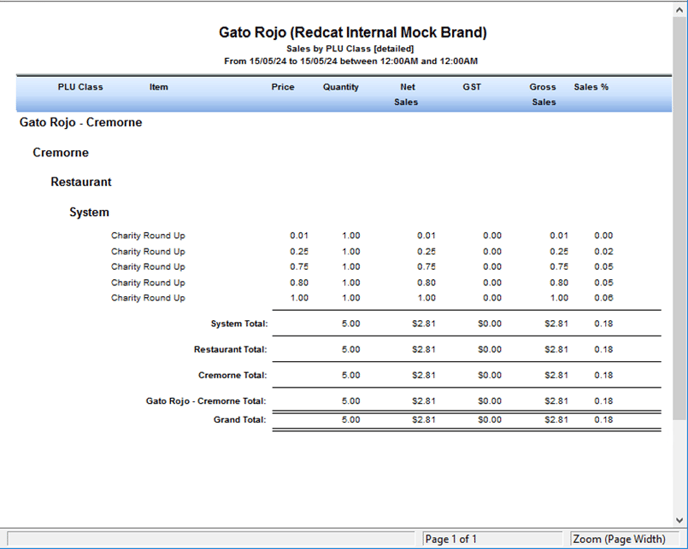Click the scroll up arrow
The width and height of the screenshot is (688, 549).
680,11
